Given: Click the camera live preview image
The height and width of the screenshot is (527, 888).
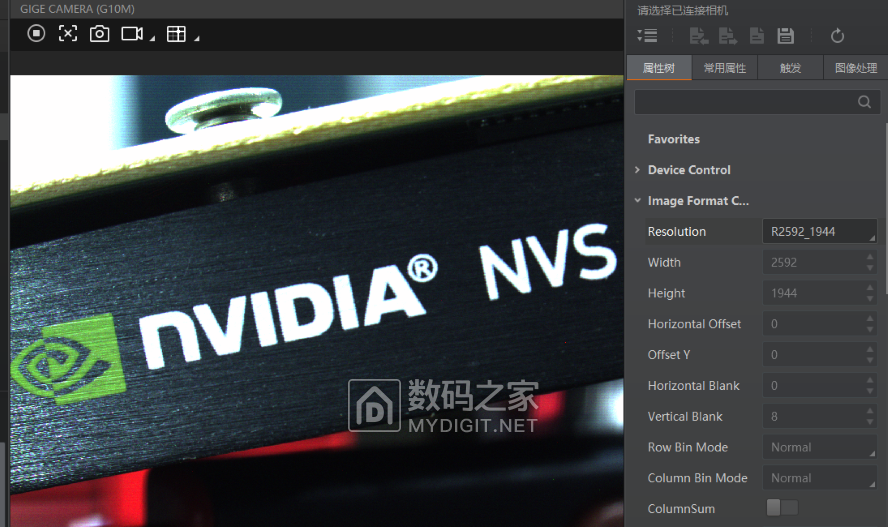Looking at the screenshot, I should (x=317, y=301).
